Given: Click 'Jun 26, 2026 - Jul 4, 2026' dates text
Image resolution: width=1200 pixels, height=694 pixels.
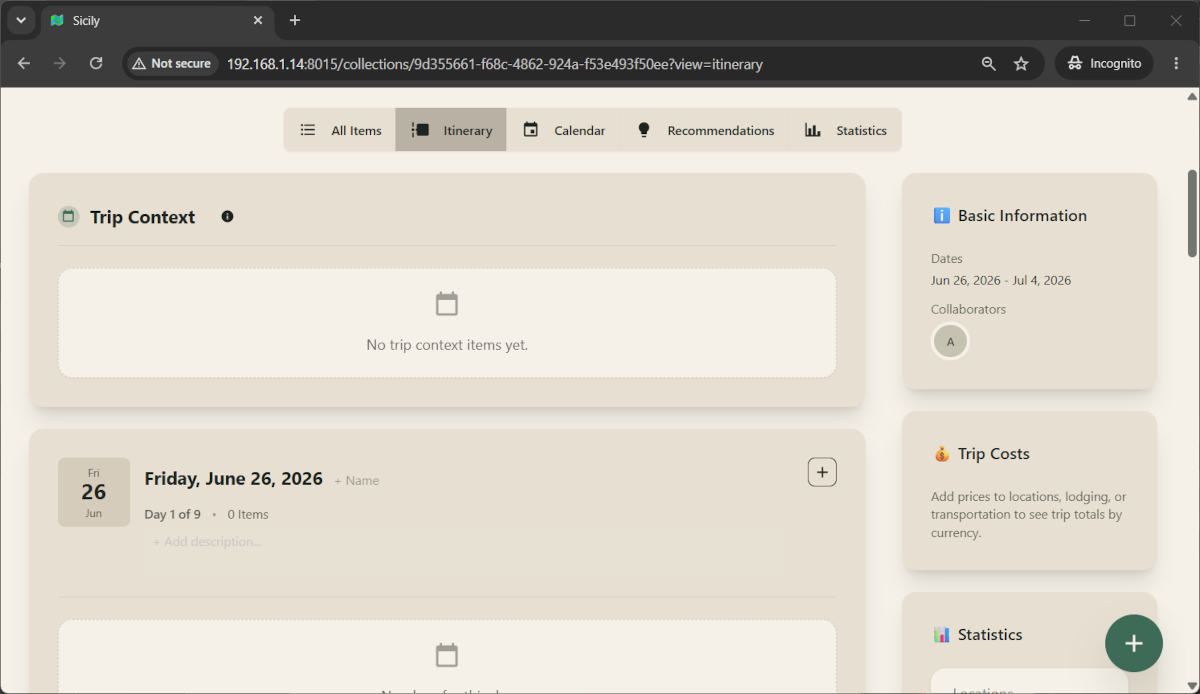Looking at the screenshot, I should click(1001, 280).
